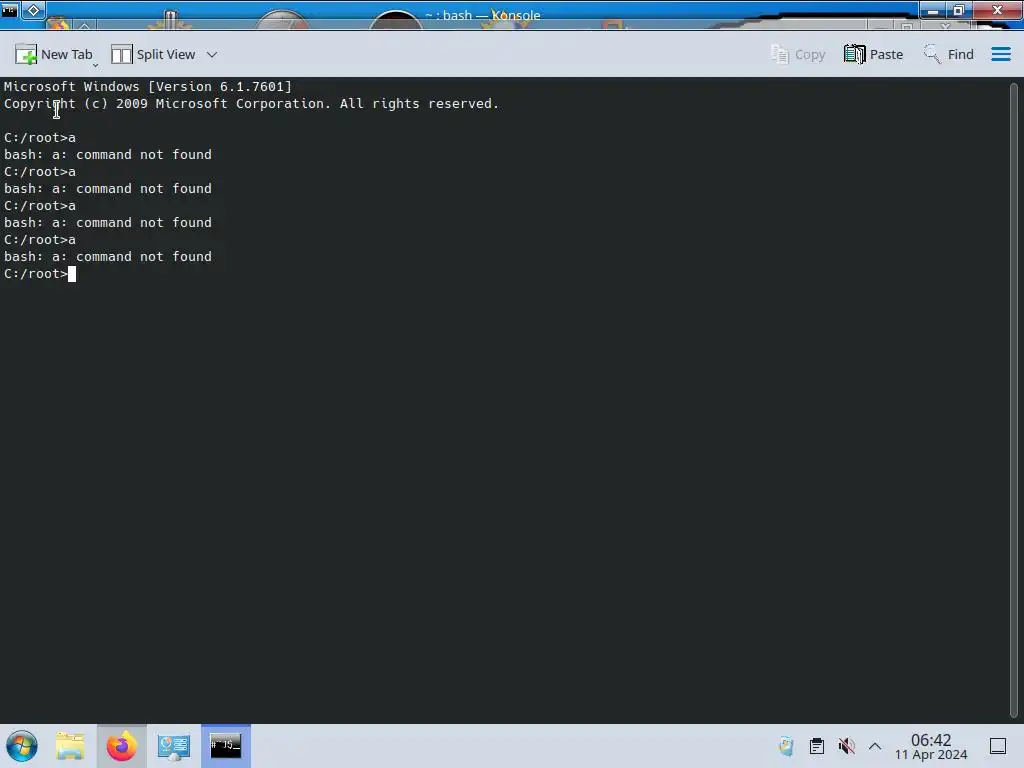Toggle the muted volume tray icon
The image size is (1024, 768).
pyautogui.click(x=846, y=746)
